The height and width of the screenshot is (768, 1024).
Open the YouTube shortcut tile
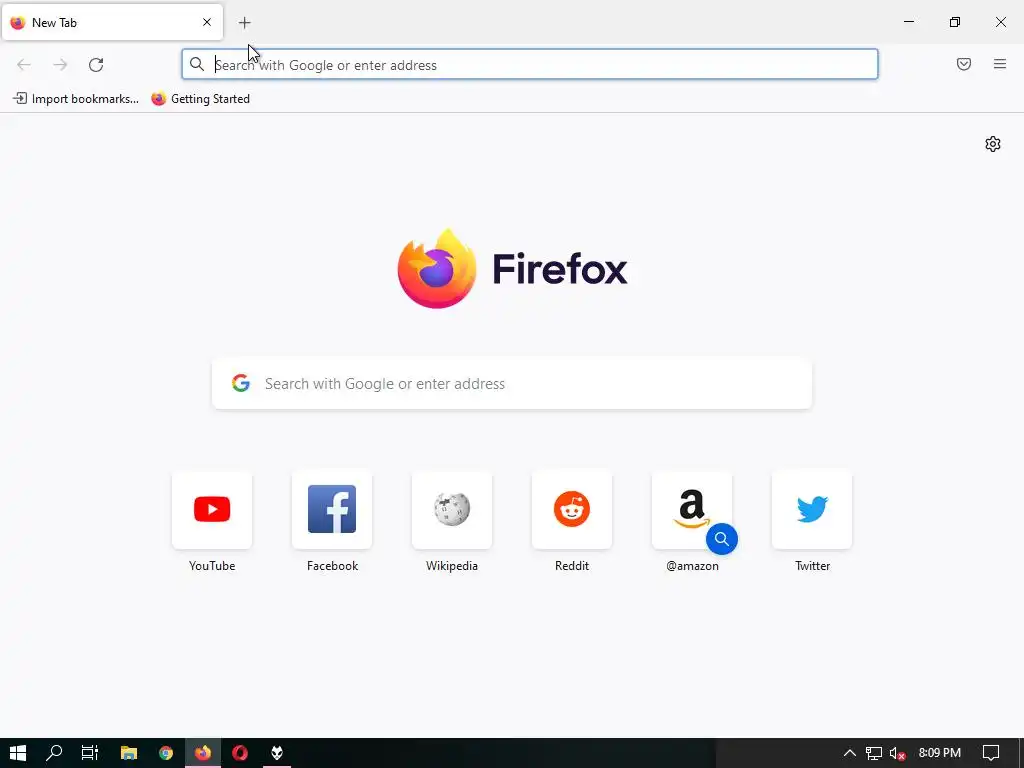[212, 522]
